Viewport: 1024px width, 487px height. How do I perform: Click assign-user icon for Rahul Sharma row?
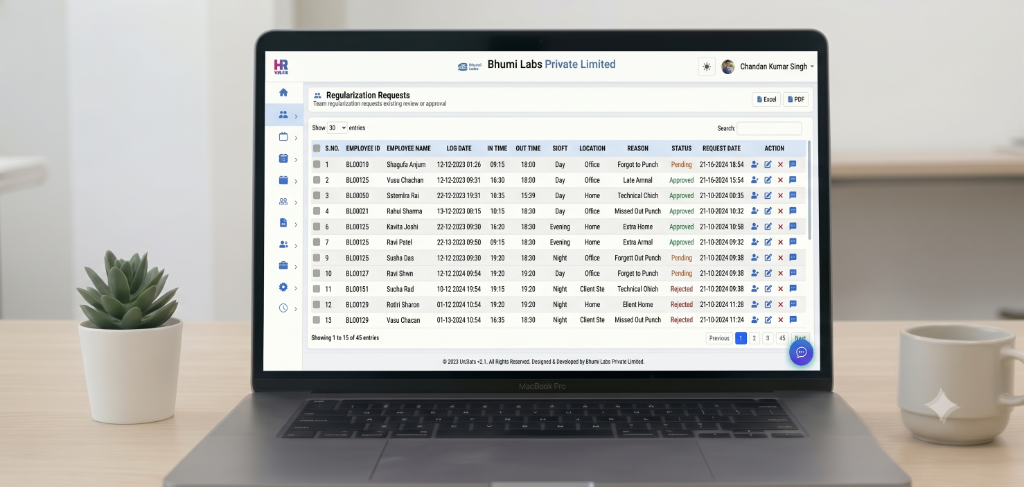click(754, 212)
